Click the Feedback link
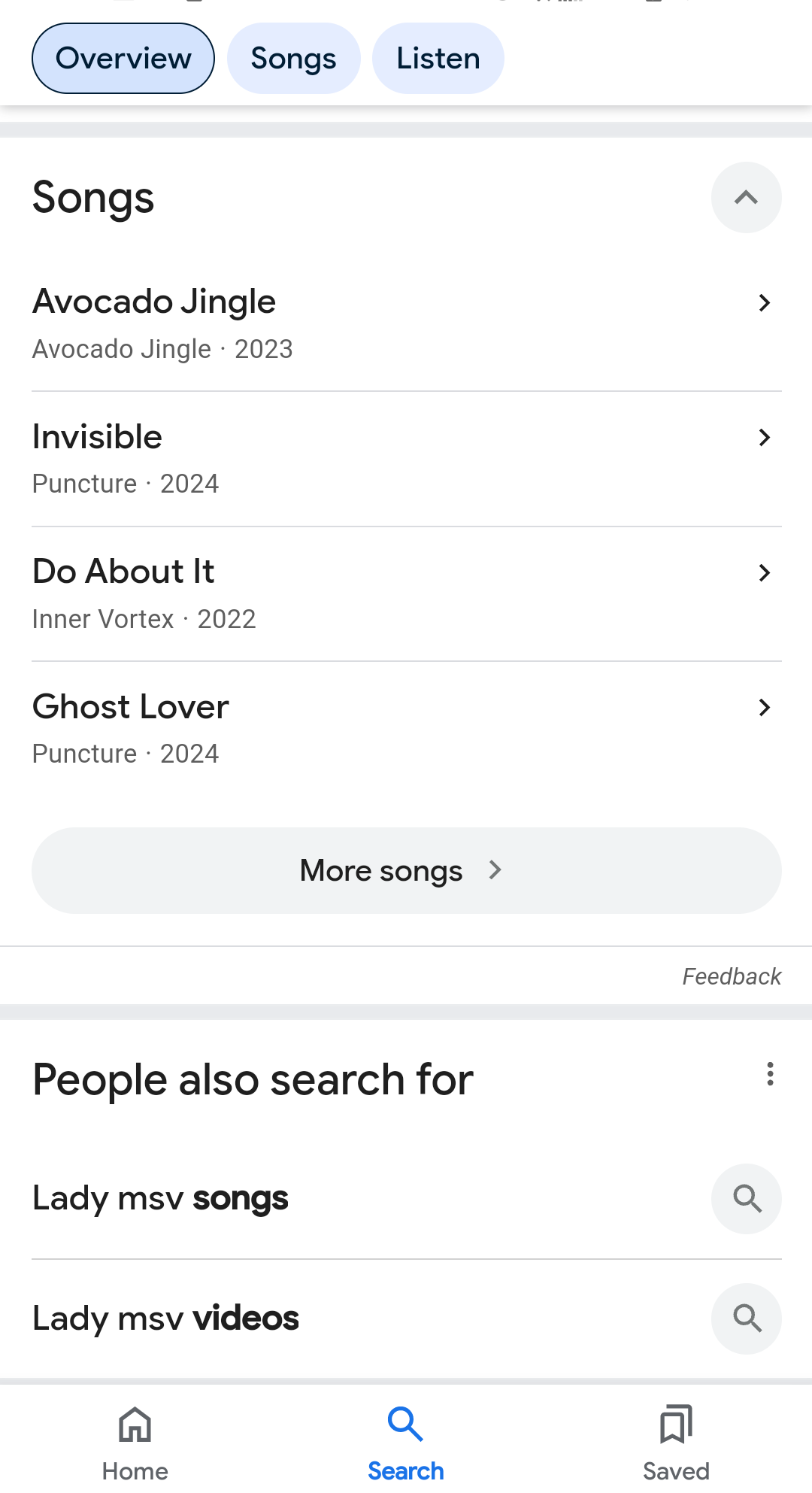 (x=732, y=976)
